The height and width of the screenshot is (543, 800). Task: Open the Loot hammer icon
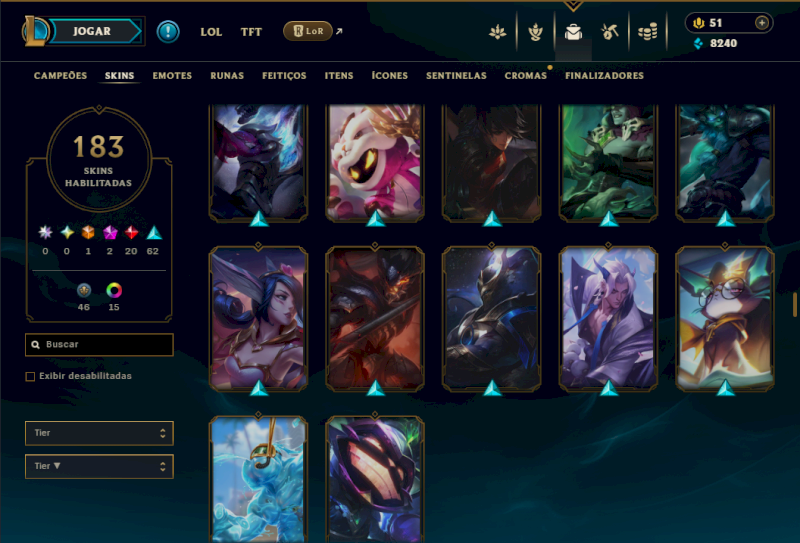point(610,32)
